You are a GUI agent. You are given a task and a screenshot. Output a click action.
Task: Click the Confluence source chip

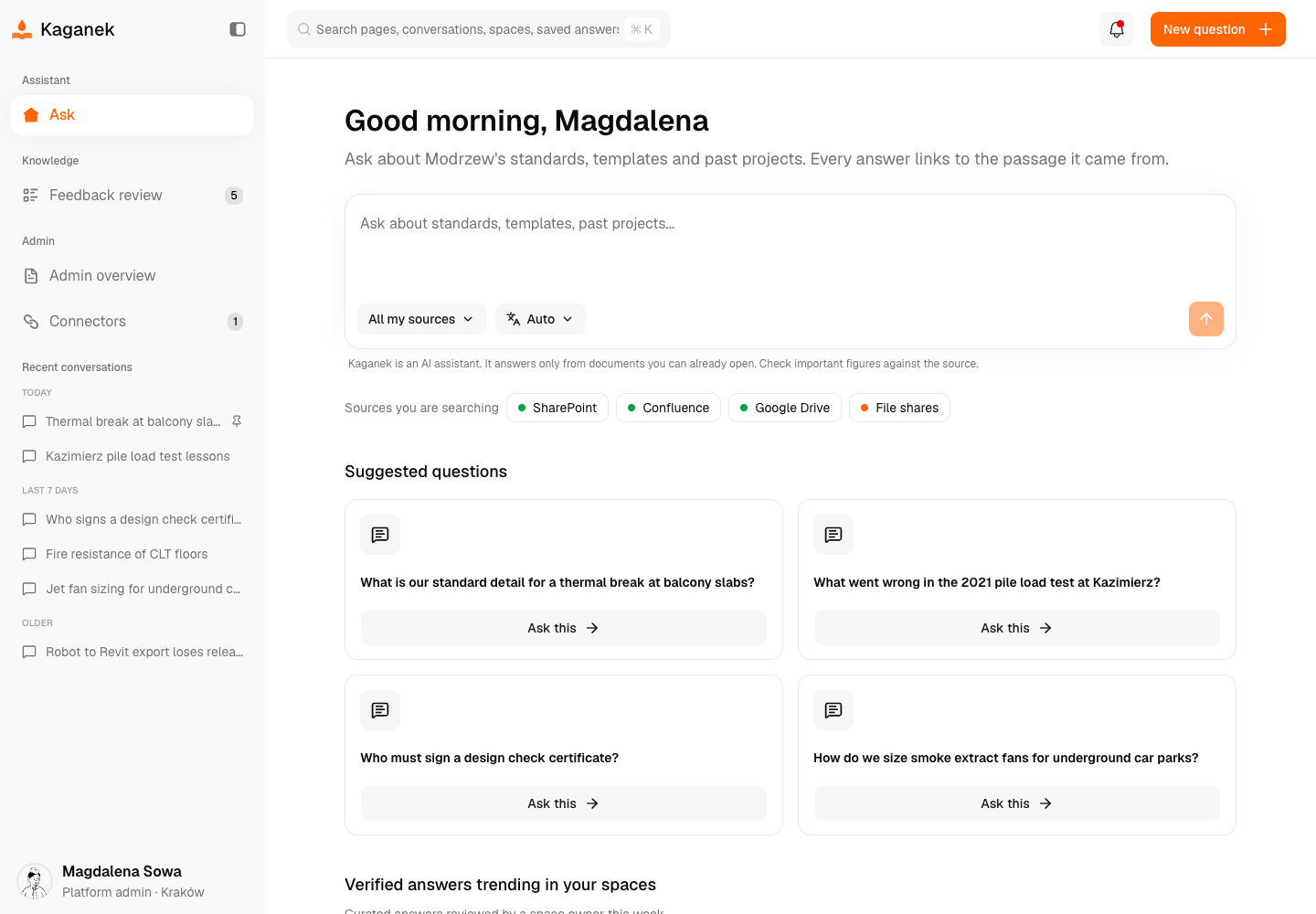click(668, 408)
